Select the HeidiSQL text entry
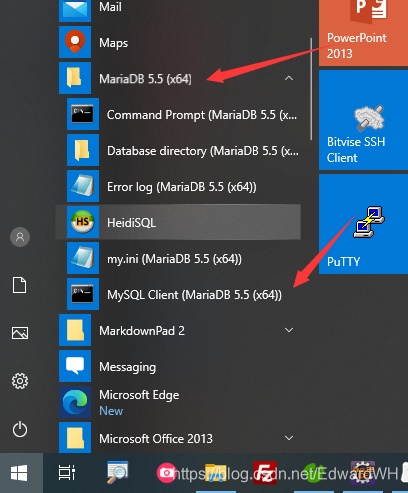 point(131,223)
